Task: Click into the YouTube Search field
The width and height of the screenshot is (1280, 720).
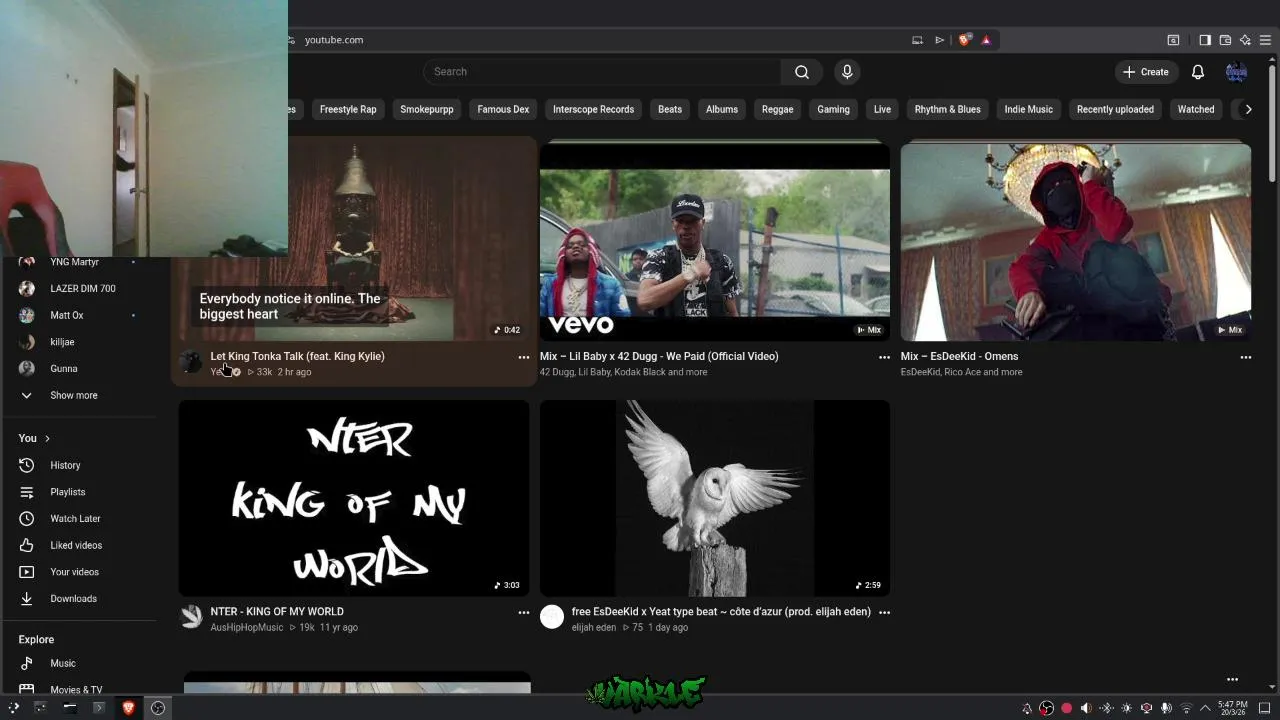Action: (603, 72)
